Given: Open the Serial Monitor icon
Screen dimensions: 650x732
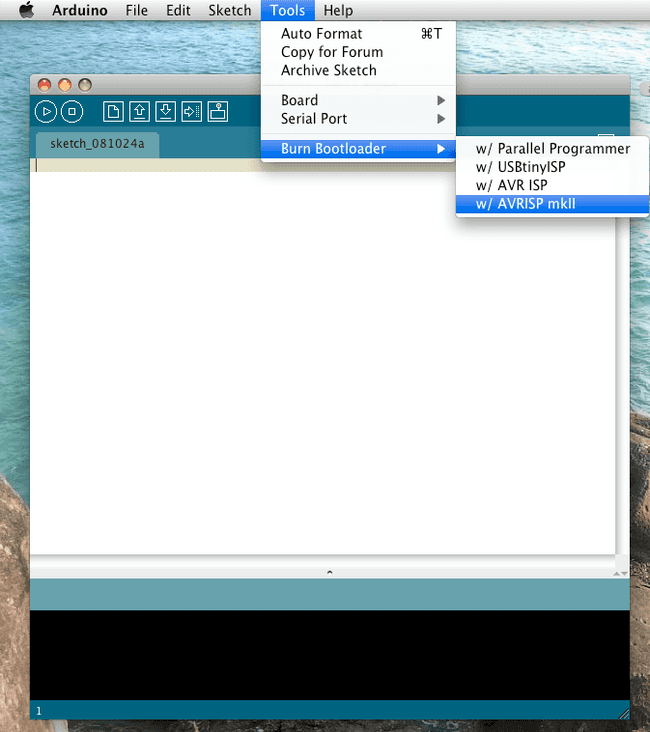Looking at the screenshot, I should pos(218,112).
